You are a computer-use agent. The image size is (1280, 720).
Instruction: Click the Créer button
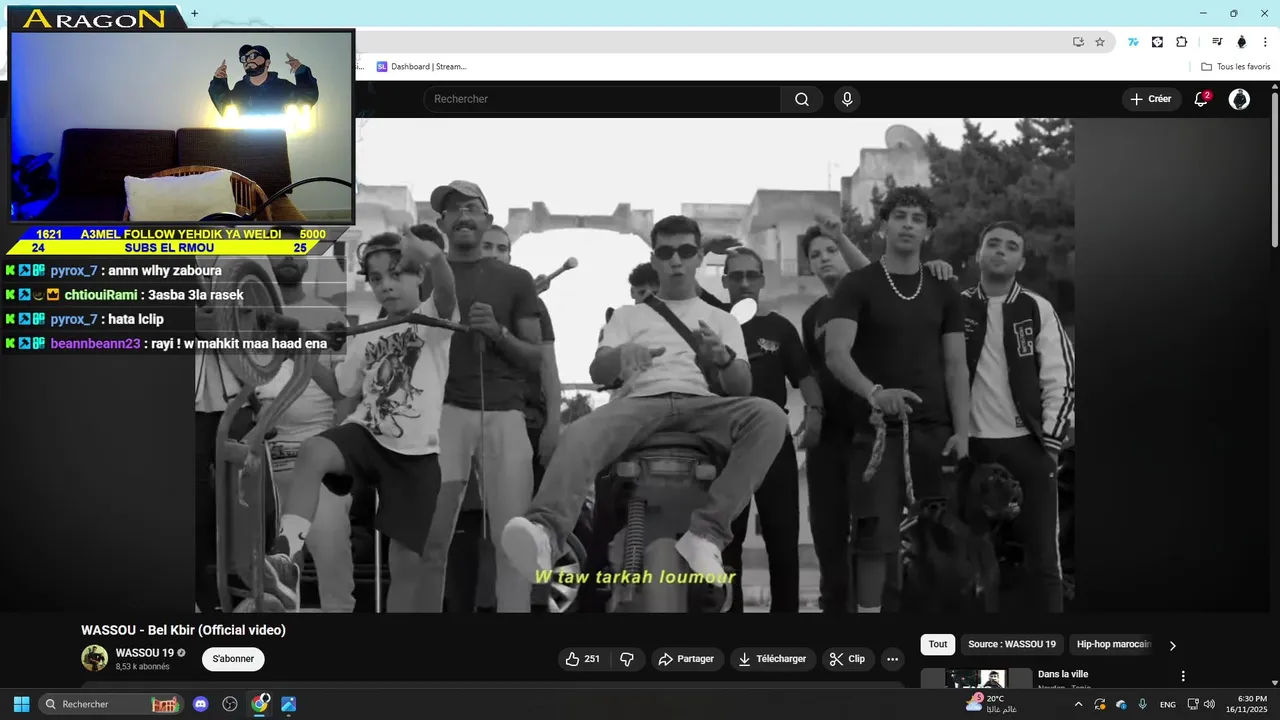tap(1150, 99)
